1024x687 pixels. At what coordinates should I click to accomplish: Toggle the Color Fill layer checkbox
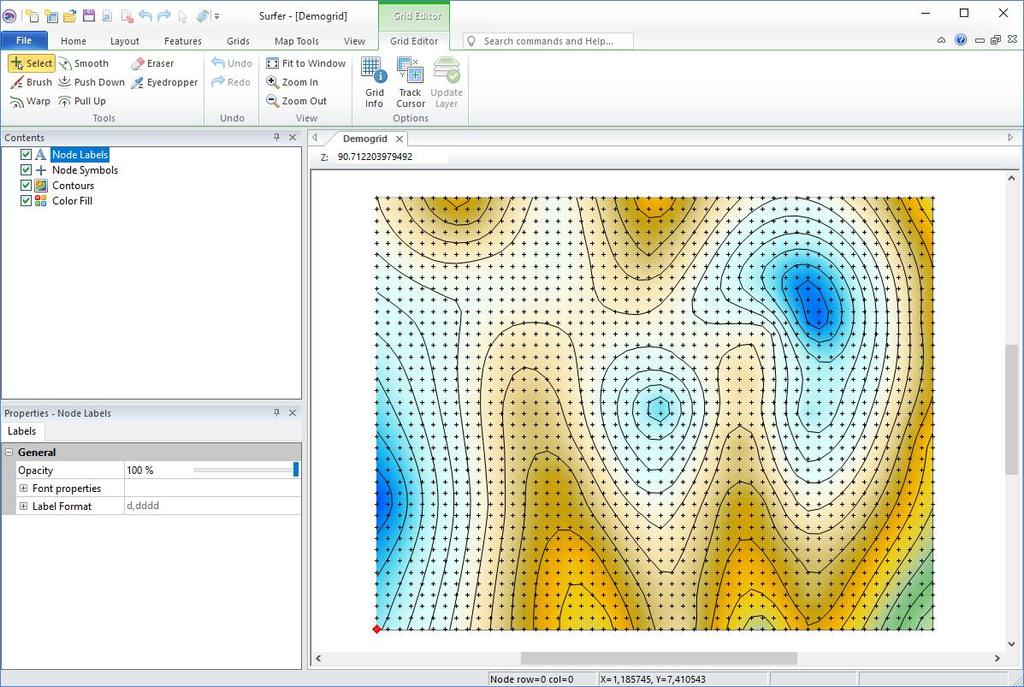pyautogui.click(x=26, y=201)
